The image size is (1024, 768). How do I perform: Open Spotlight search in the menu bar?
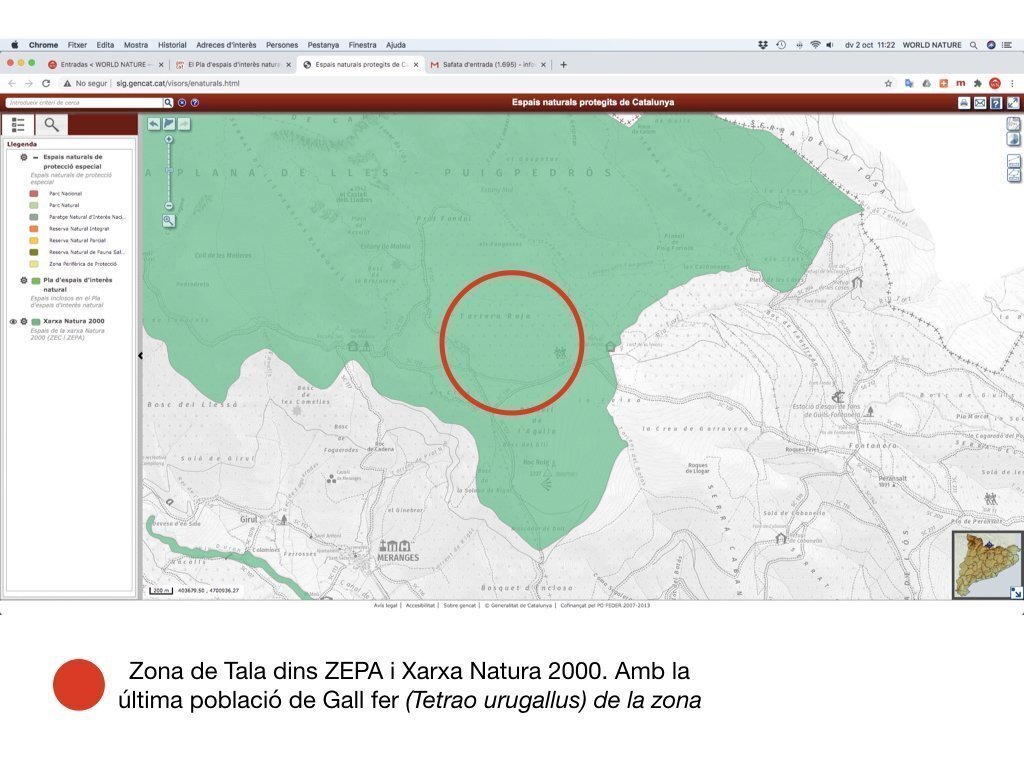pos(973,45)
